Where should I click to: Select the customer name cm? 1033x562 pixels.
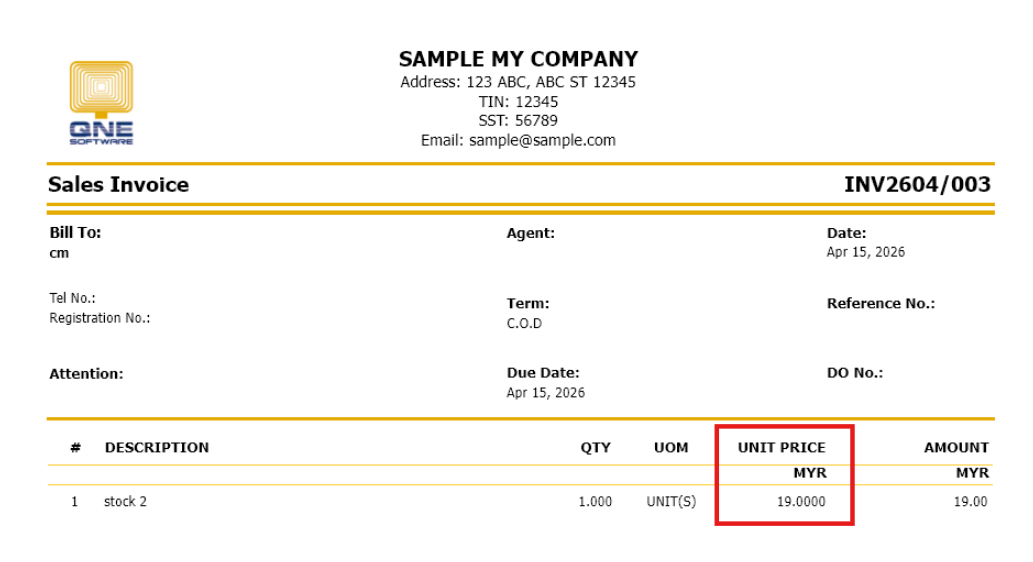click(59, 253)
